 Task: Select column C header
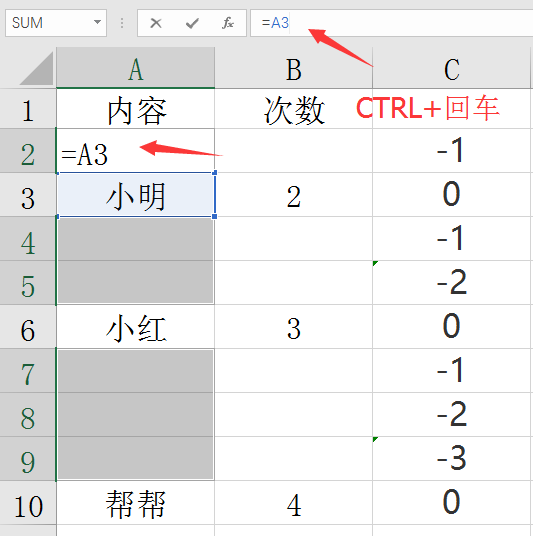(x=452, y=68)
